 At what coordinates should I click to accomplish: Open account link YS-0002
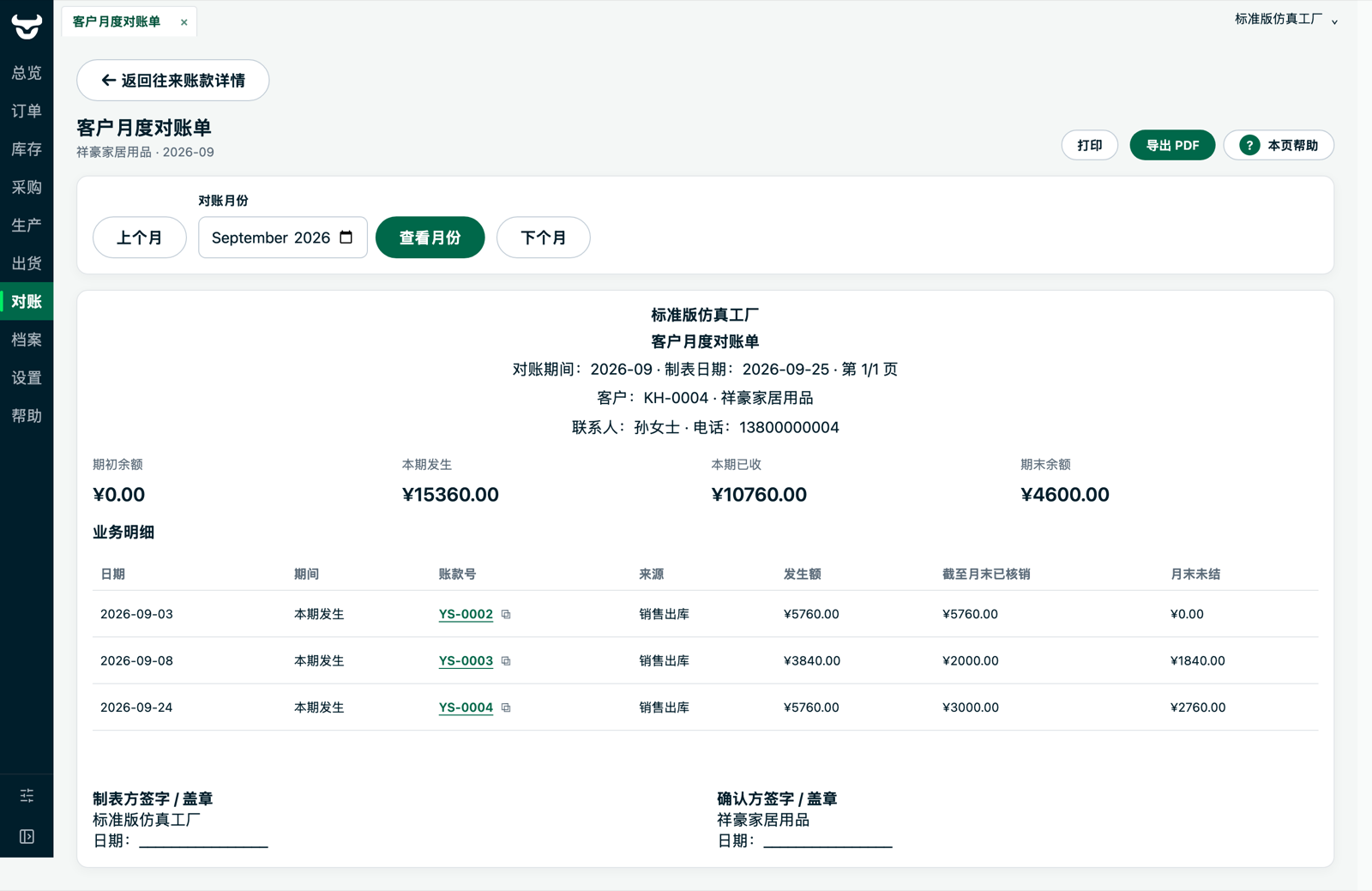coord(466,614)
